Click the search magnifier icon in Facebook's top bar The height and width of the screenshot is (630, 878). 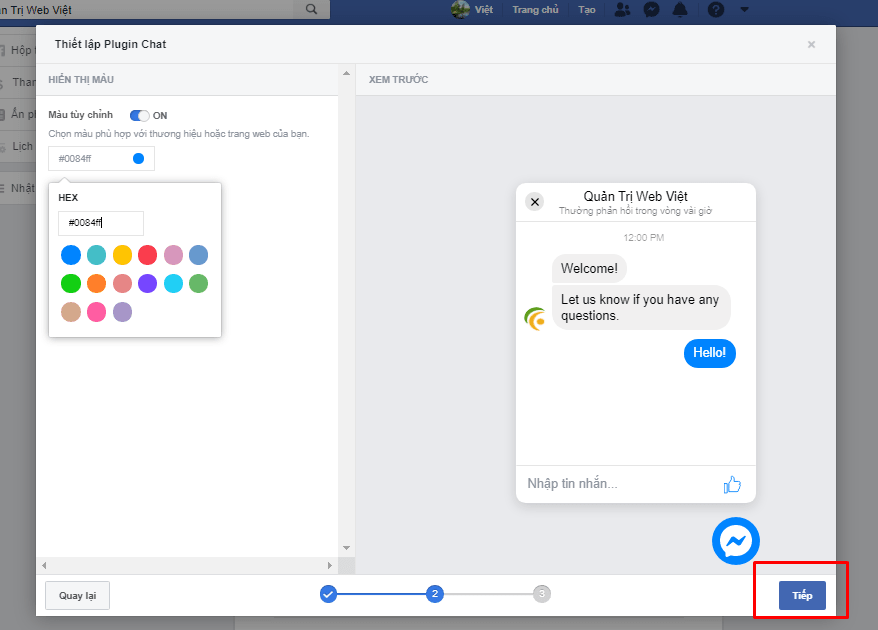(x=311, y=9)
